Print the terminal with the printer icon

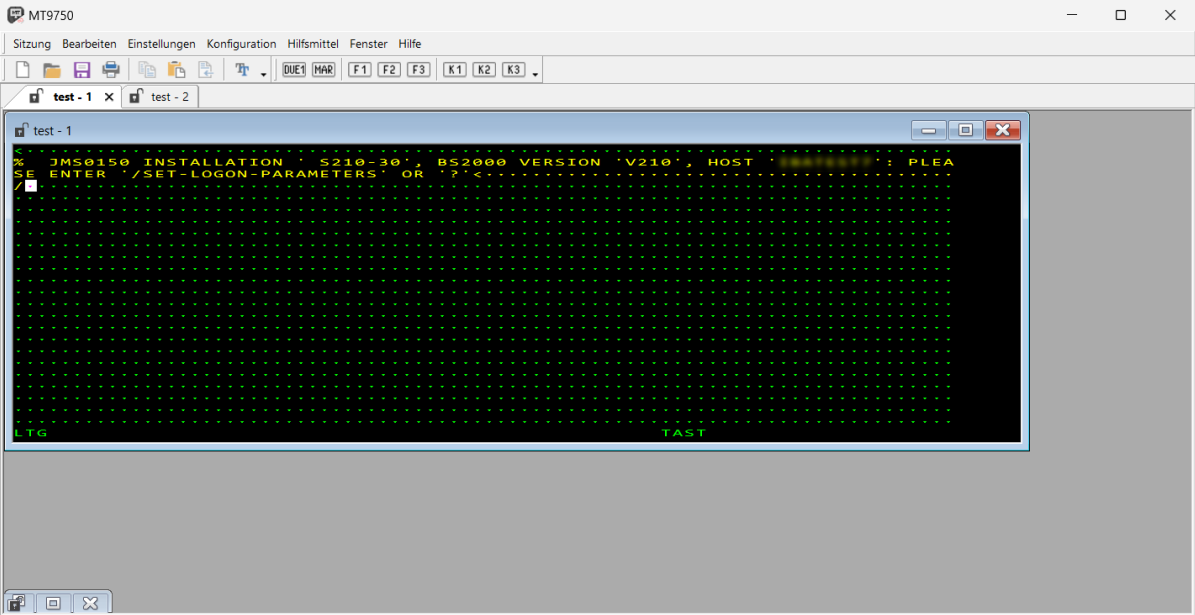(111, 70)
